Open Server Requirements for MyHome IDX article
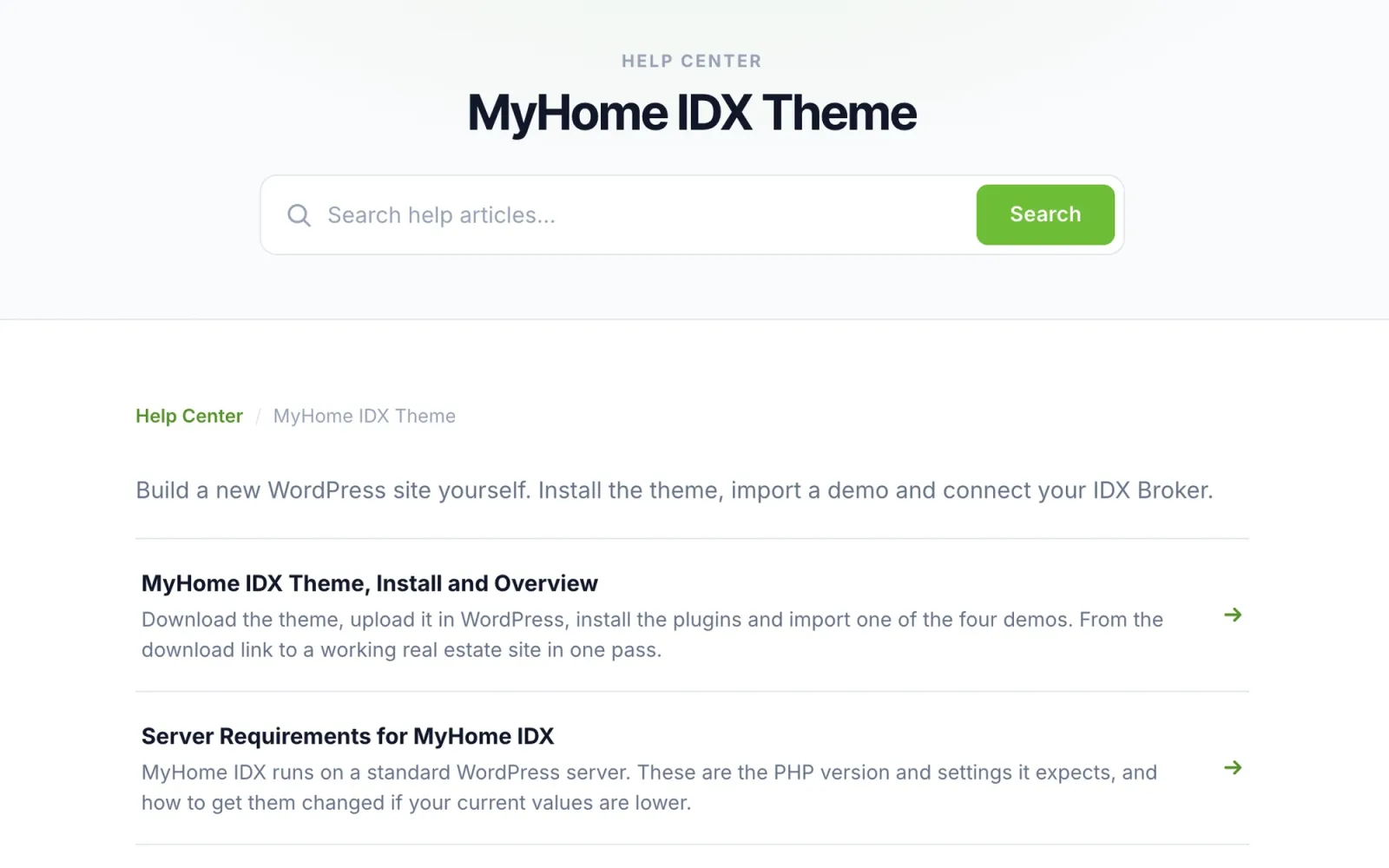The image size is (1389, 868). point(347,736)
